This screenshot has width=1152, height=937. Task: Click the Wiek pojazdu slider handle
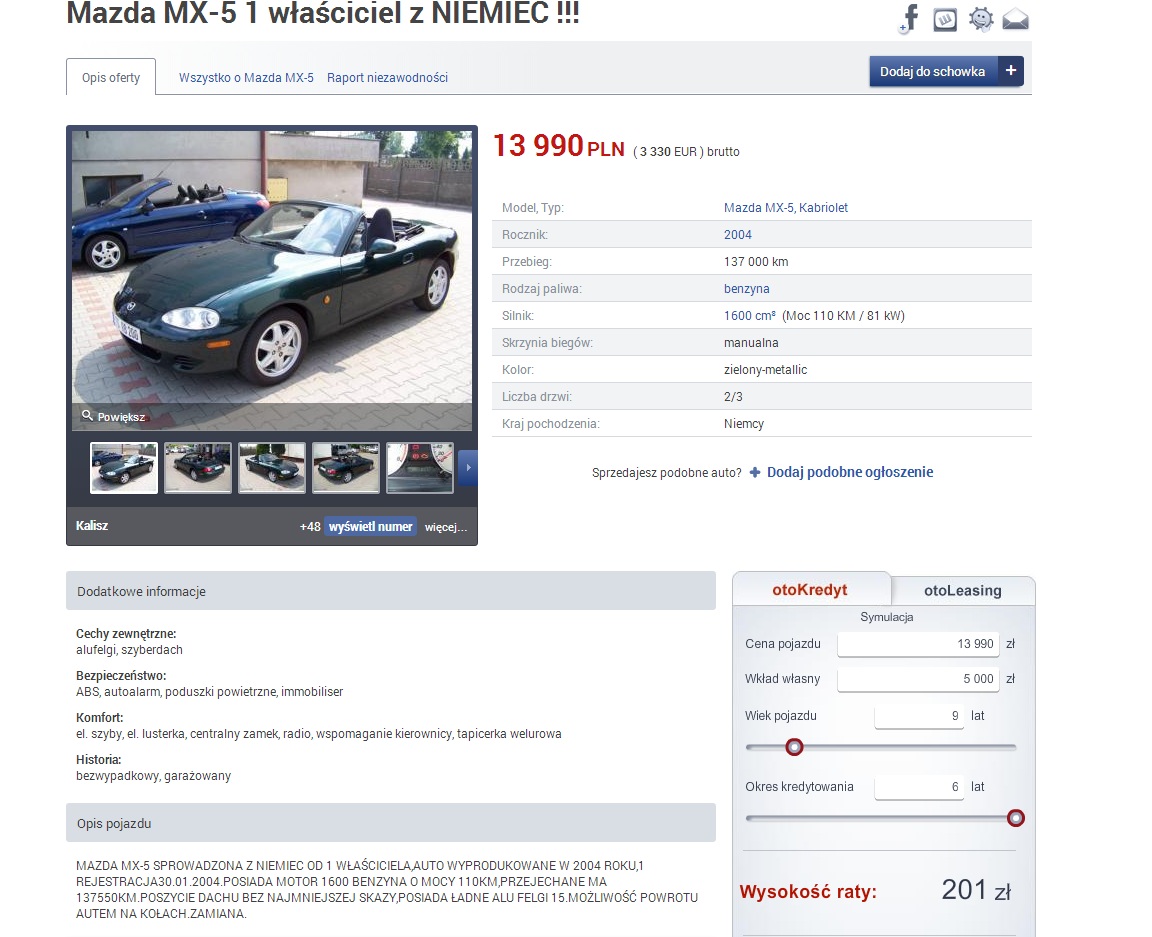click(794, 747)
